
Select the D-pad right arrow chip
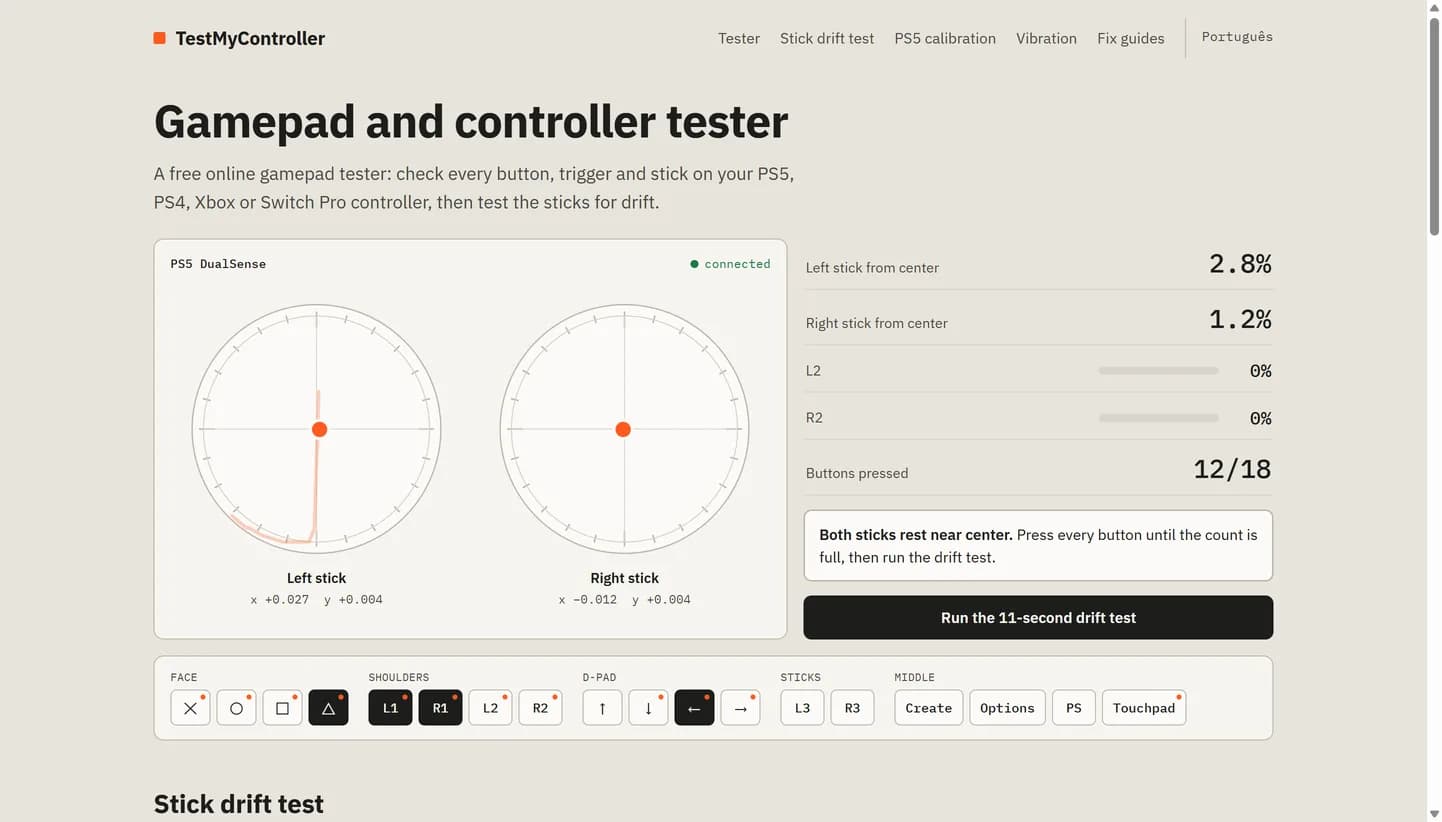pyautogui.click(x=740, y=708)
